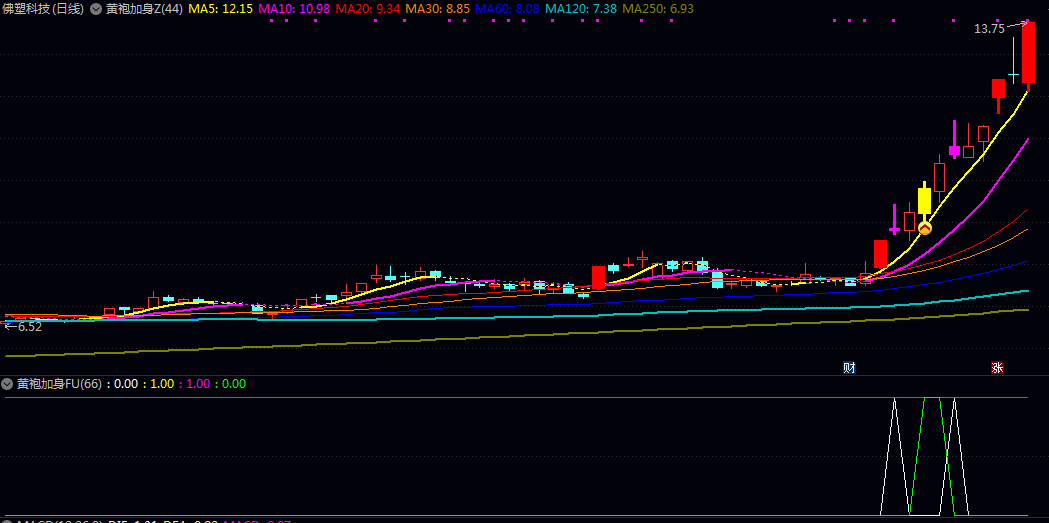Select the MA10 10.98 legend label
The image size is (1049, 523).
pos(293,8)
